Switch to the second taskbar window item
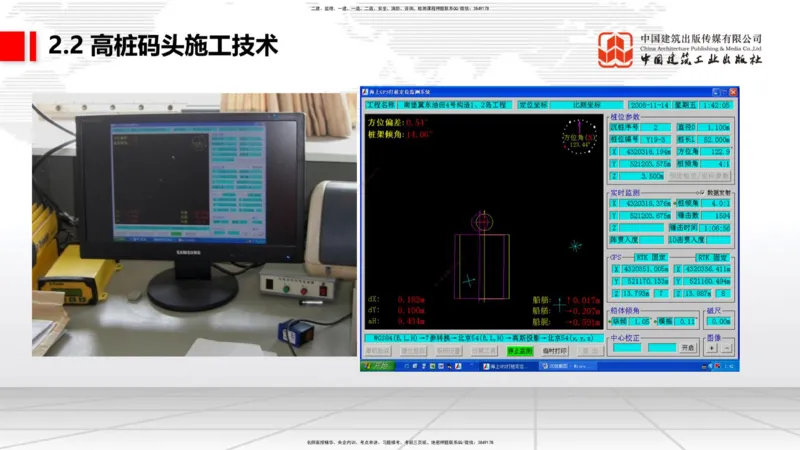This screenshot has height=450, width=800. [x=566, y=366]
